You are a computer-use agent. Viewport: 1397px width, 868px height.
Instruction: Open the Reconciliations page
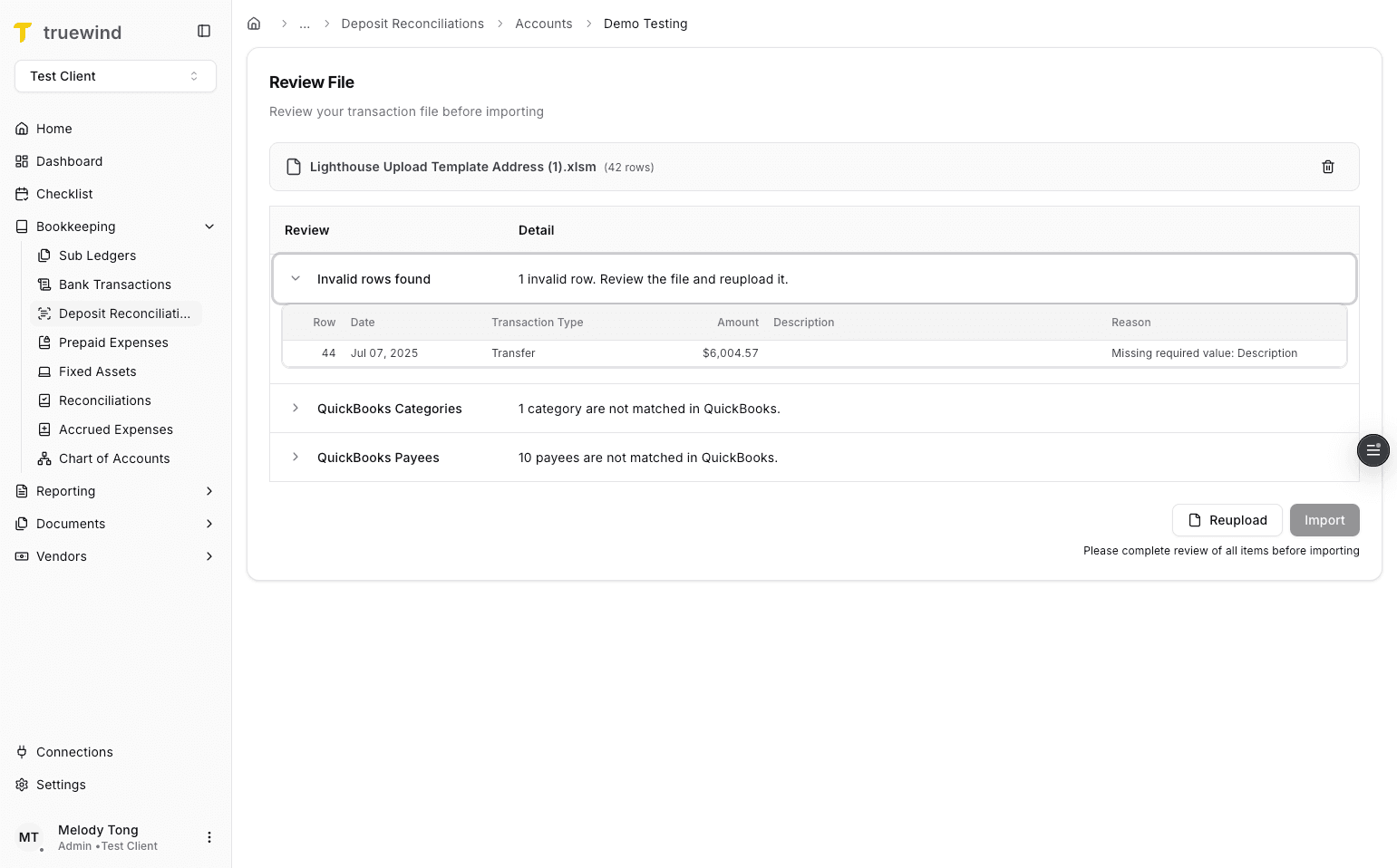(104, 400)
